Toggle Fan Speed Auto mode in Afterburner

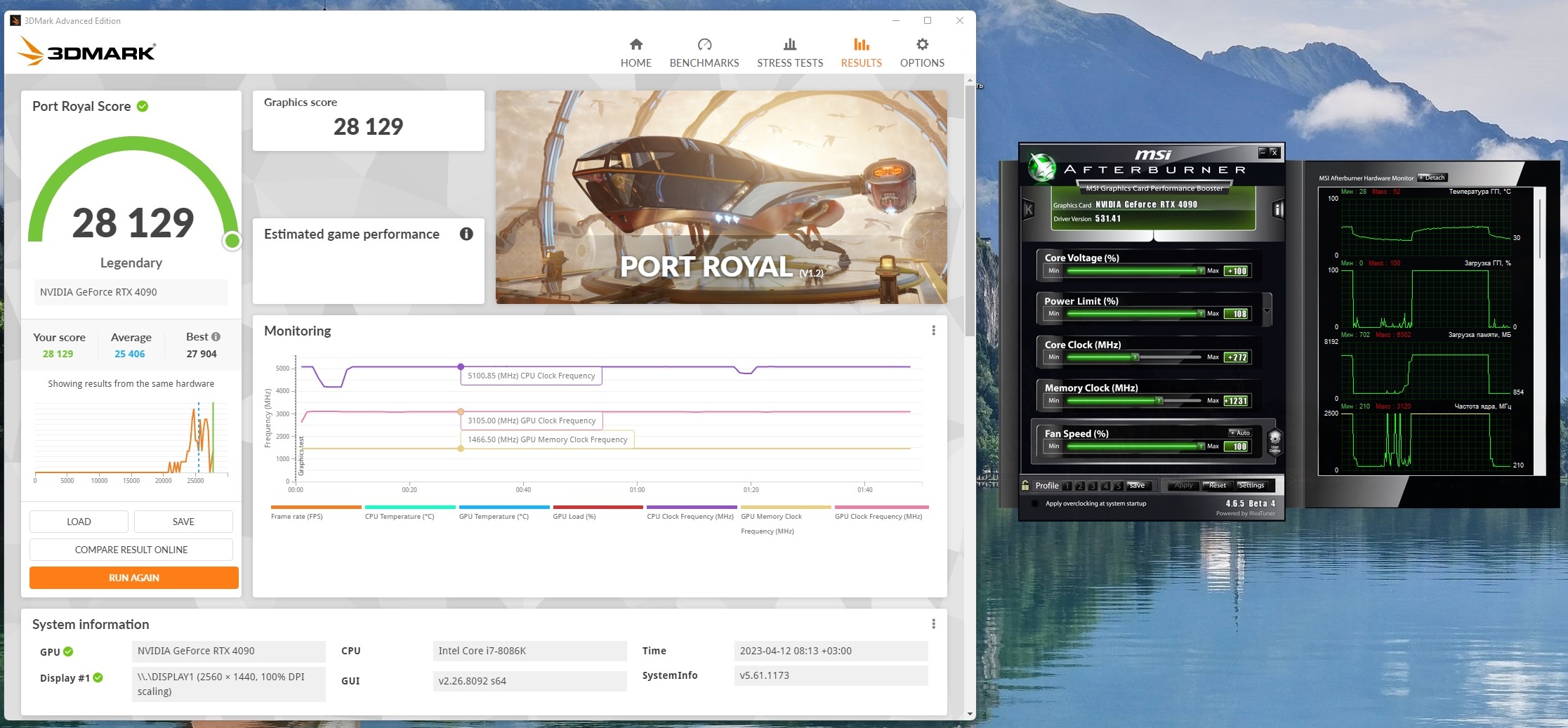point(1239,433)
